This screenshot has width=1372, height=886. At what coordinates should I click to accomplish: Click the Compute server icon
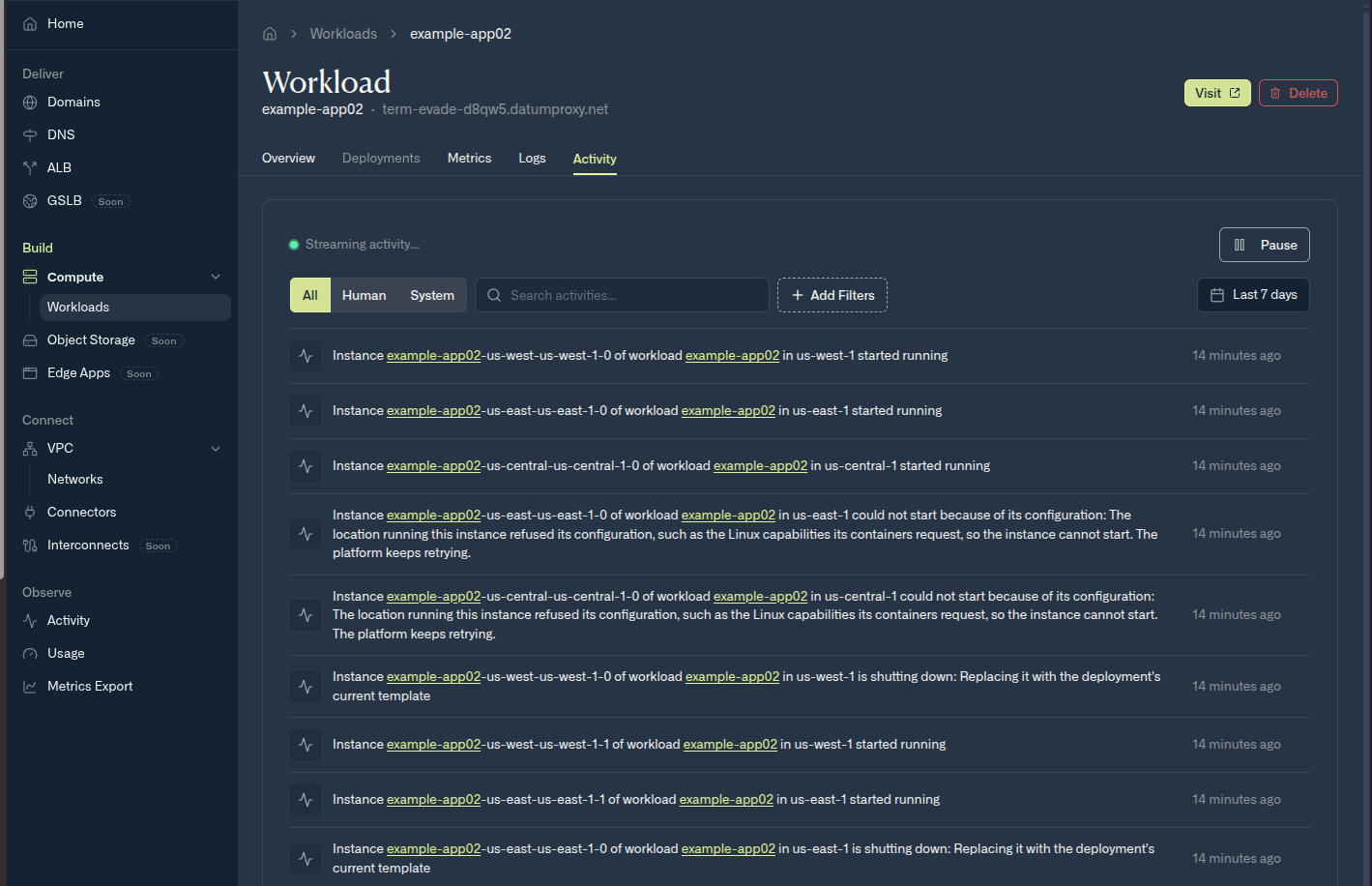30,278
